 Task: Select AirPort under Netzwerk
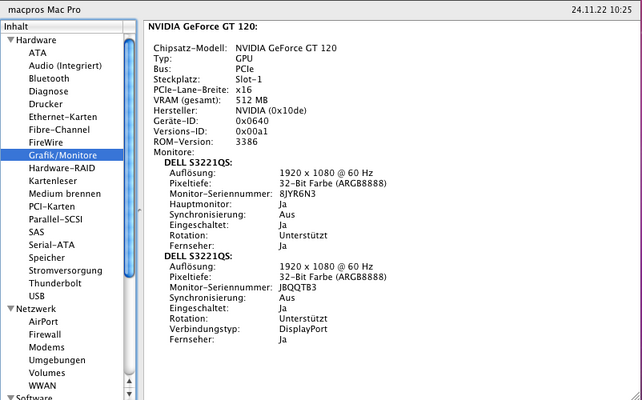[x=43, y=322]
